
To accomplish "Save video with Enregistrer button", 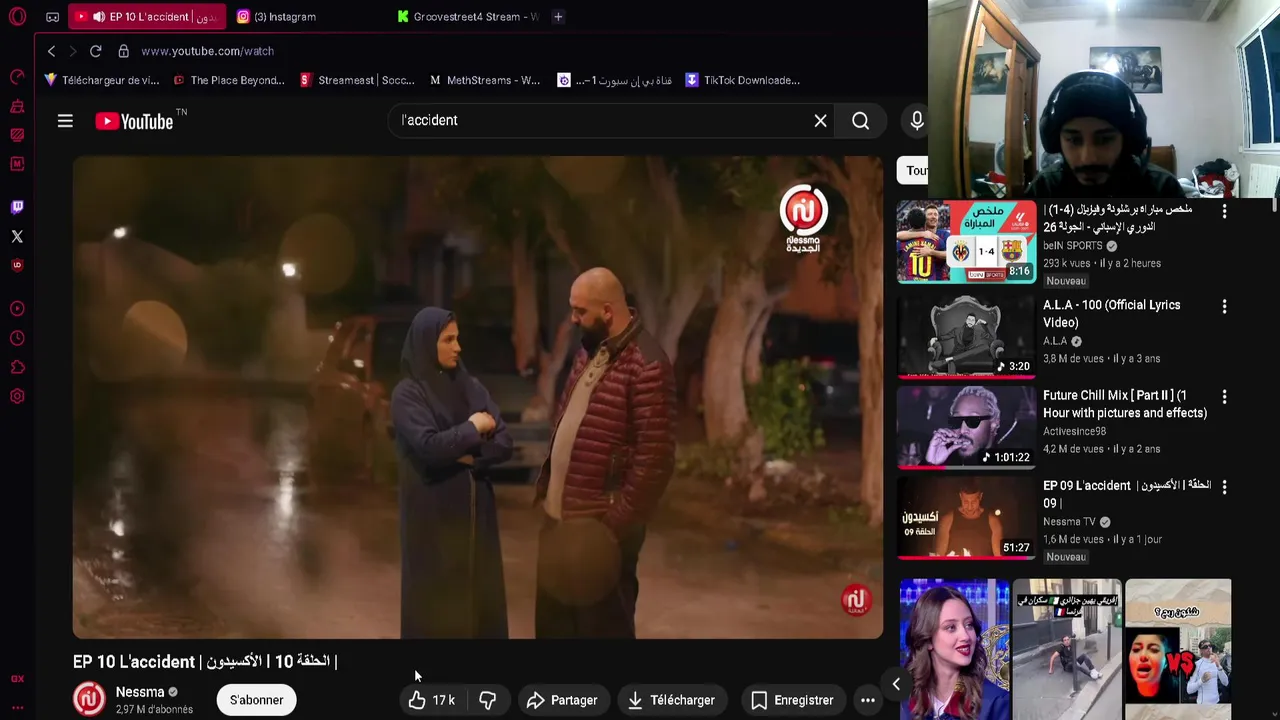I will coord(792,700).
